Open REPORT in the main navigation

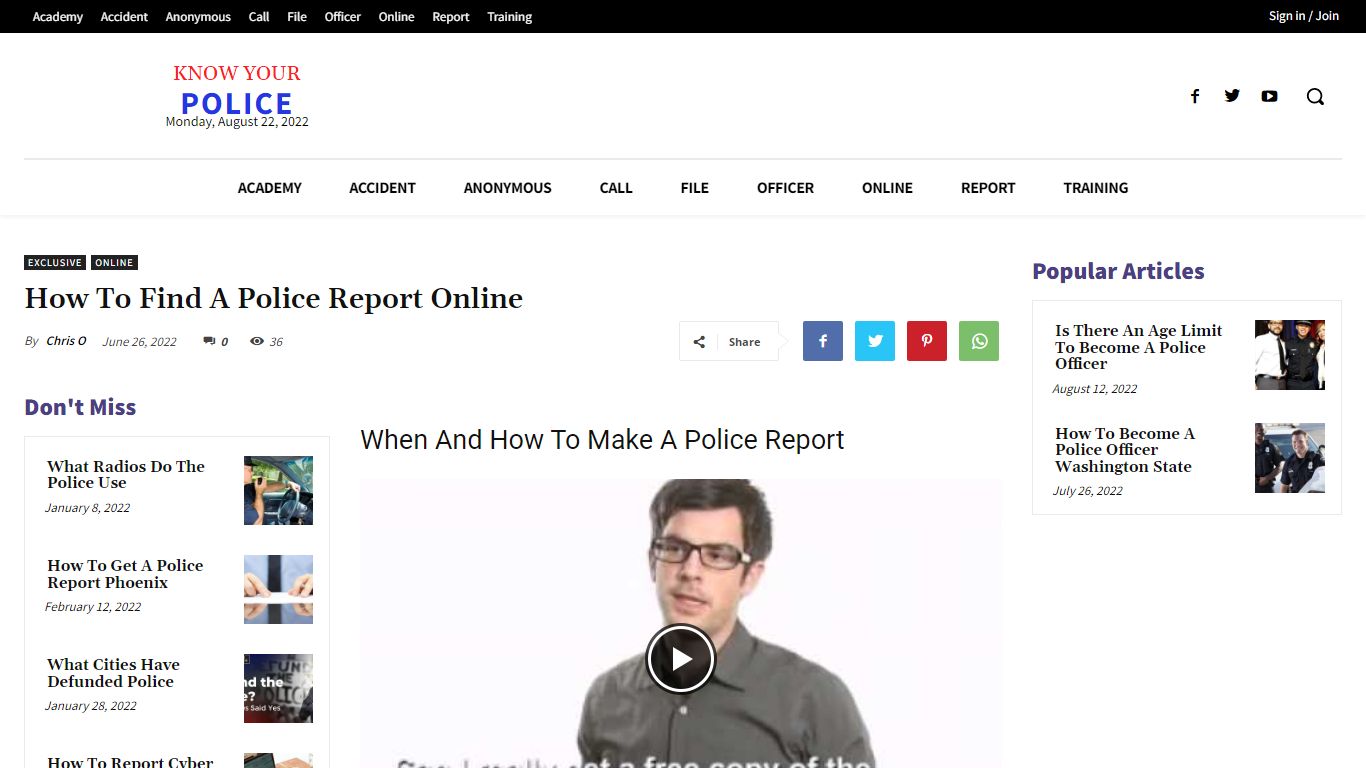coord(988,188)
